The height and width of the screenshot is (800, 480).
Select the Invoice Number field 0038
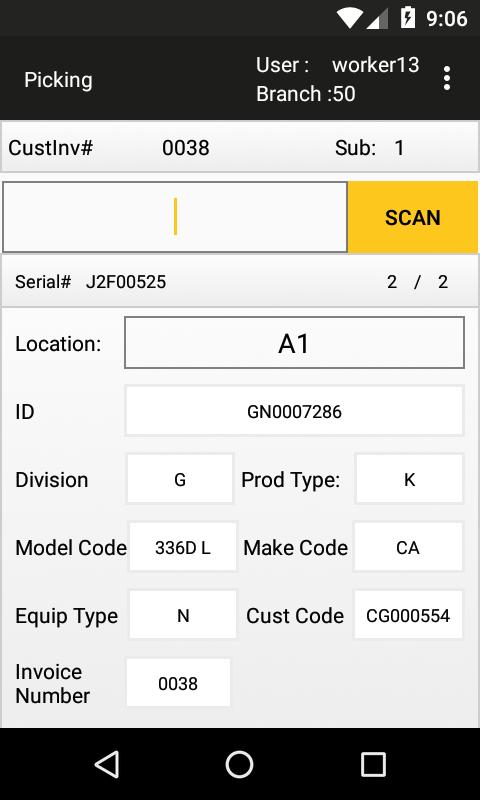(178, 683)
